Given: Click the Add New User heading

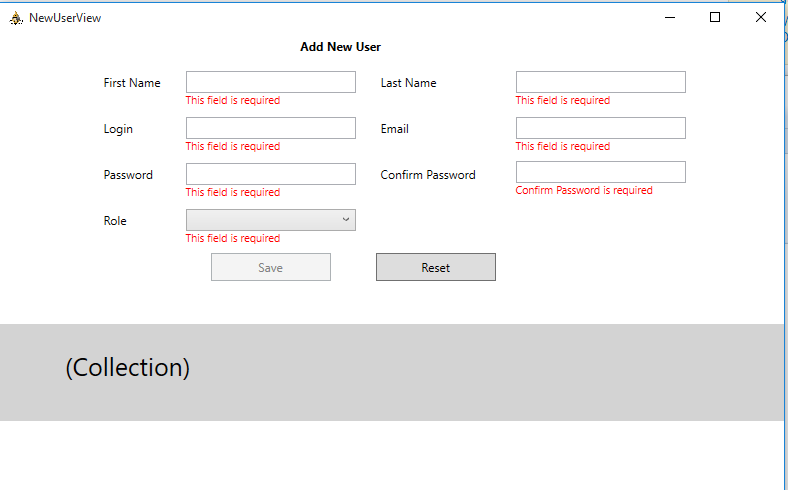Looking at the screenshot, I should click(340, 47).
